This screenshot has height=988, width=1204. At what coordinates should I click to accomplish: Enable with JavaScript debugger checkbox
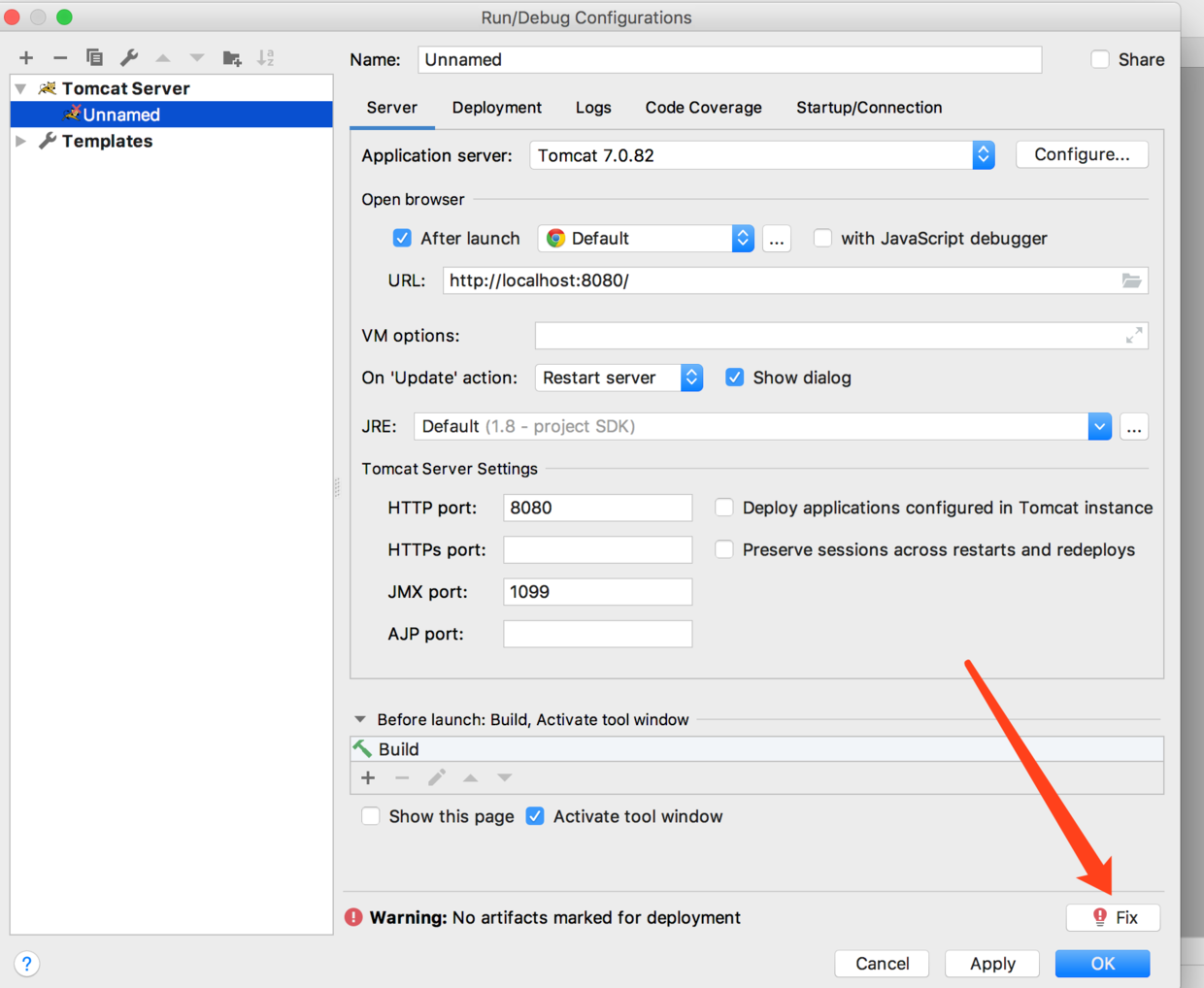822,238
